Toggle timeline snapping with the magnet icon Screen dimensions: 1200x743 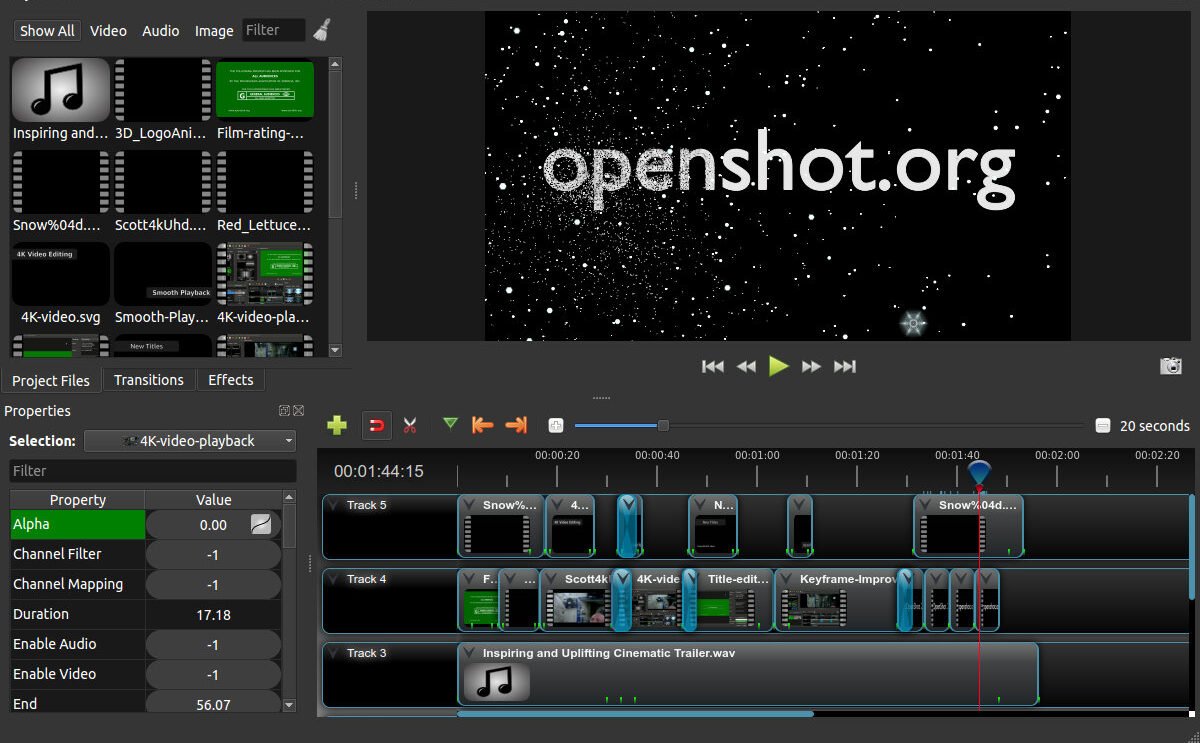click(376, 425)
